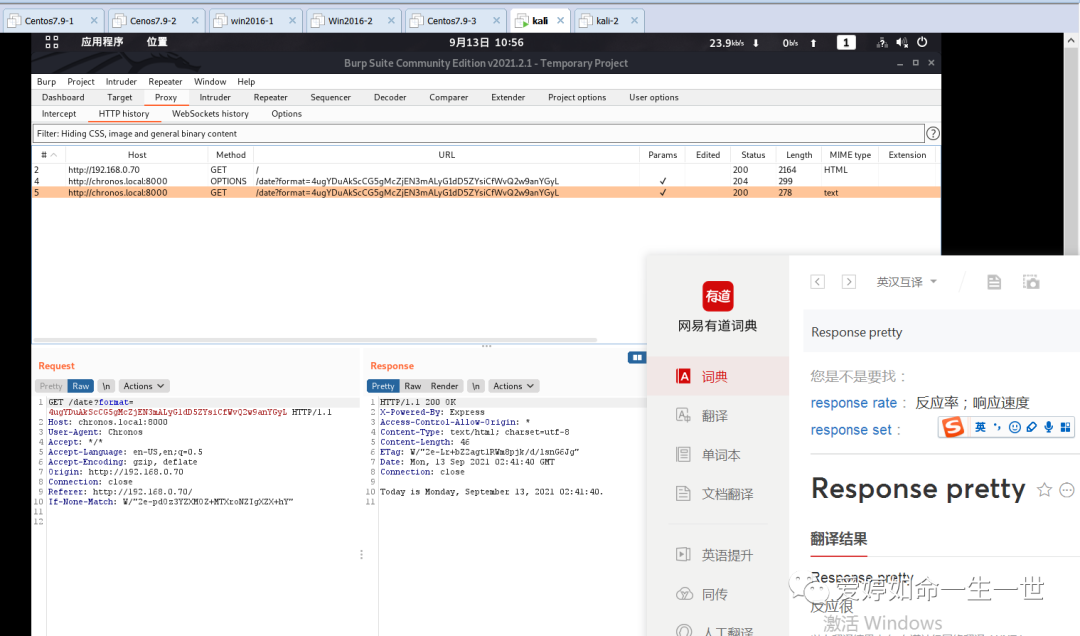
Task: Open the WebSockets history sub-tab
Action: pos(210,114)
